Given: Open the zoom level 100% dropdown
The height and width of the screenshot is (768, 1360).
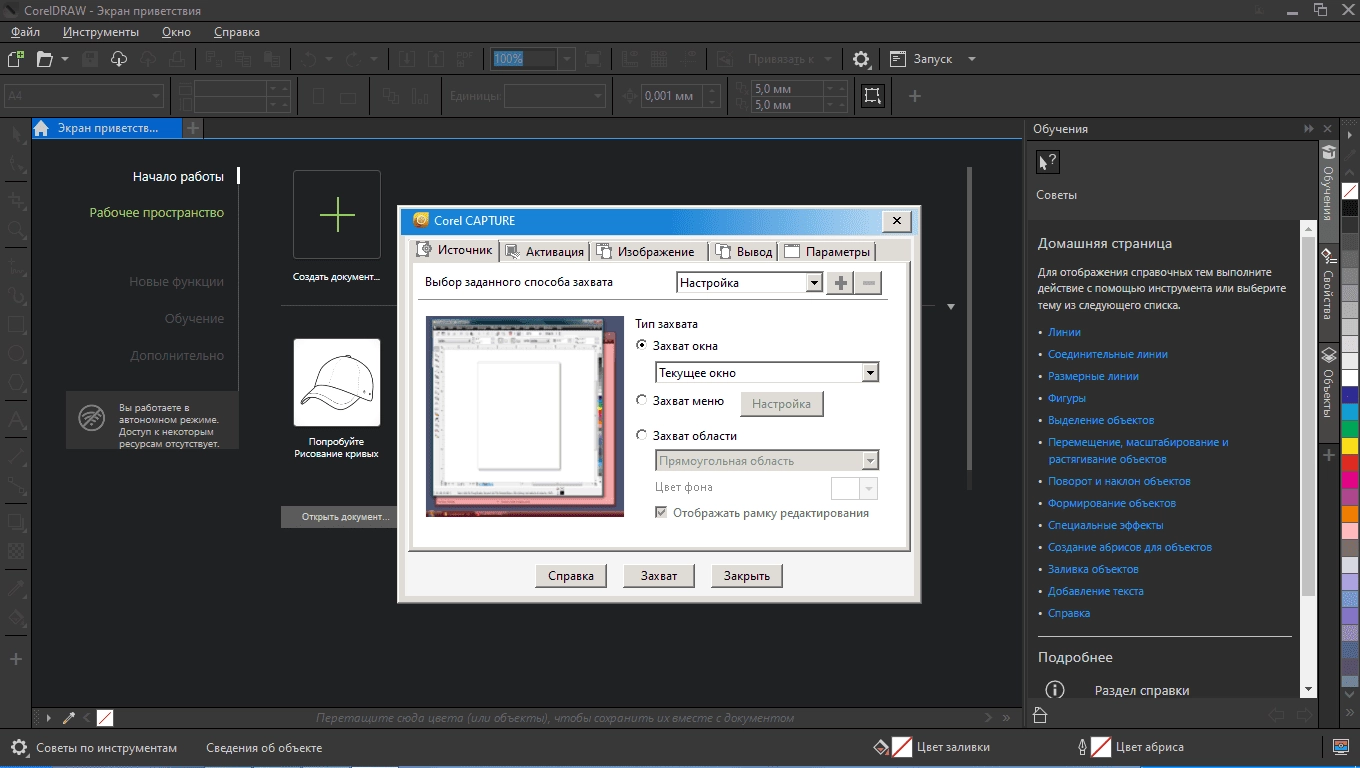Looking at the screenshot, I should 567,59.
